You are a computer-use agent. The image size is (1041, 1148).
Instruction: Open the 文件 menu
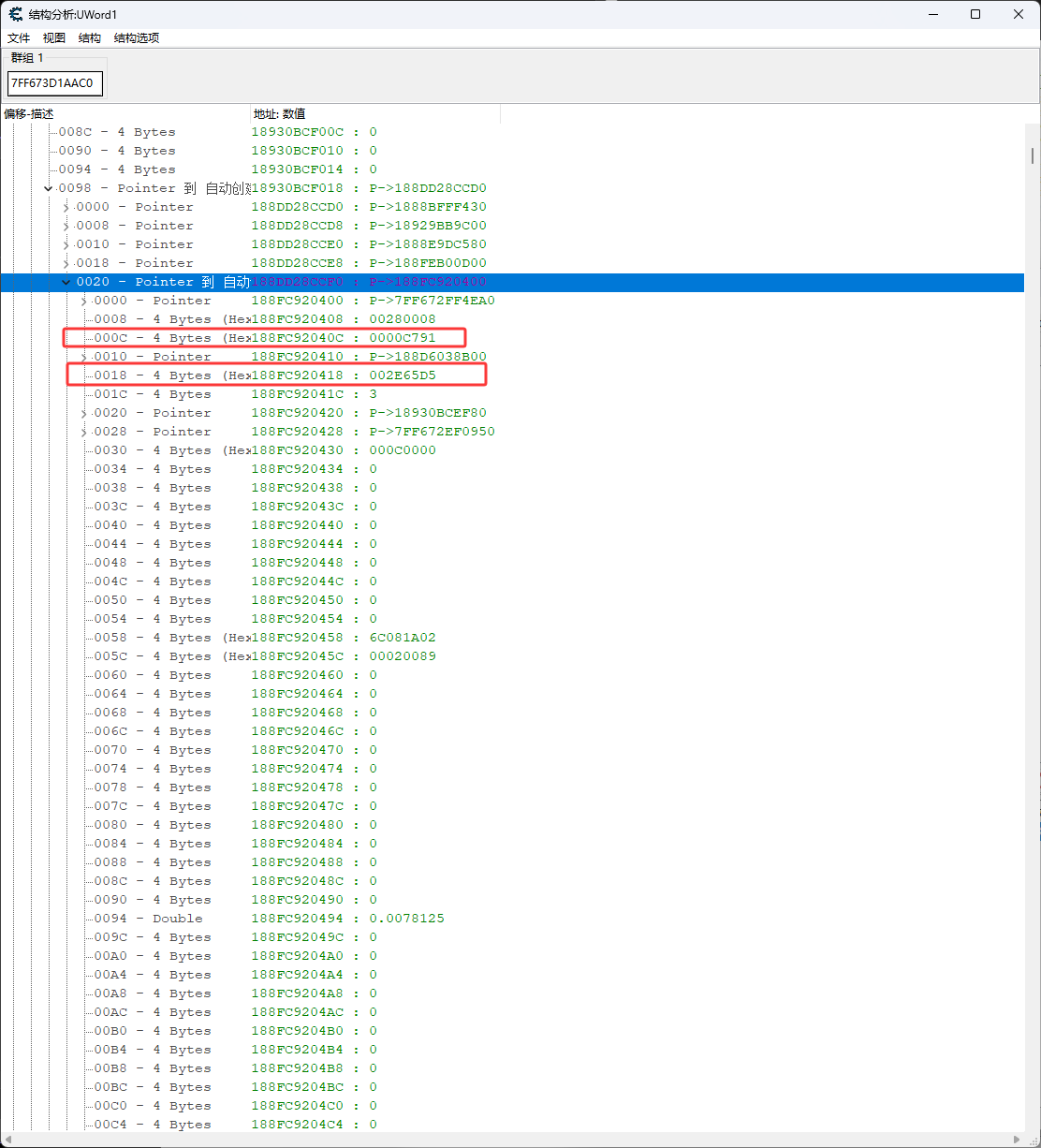[19, 38]
